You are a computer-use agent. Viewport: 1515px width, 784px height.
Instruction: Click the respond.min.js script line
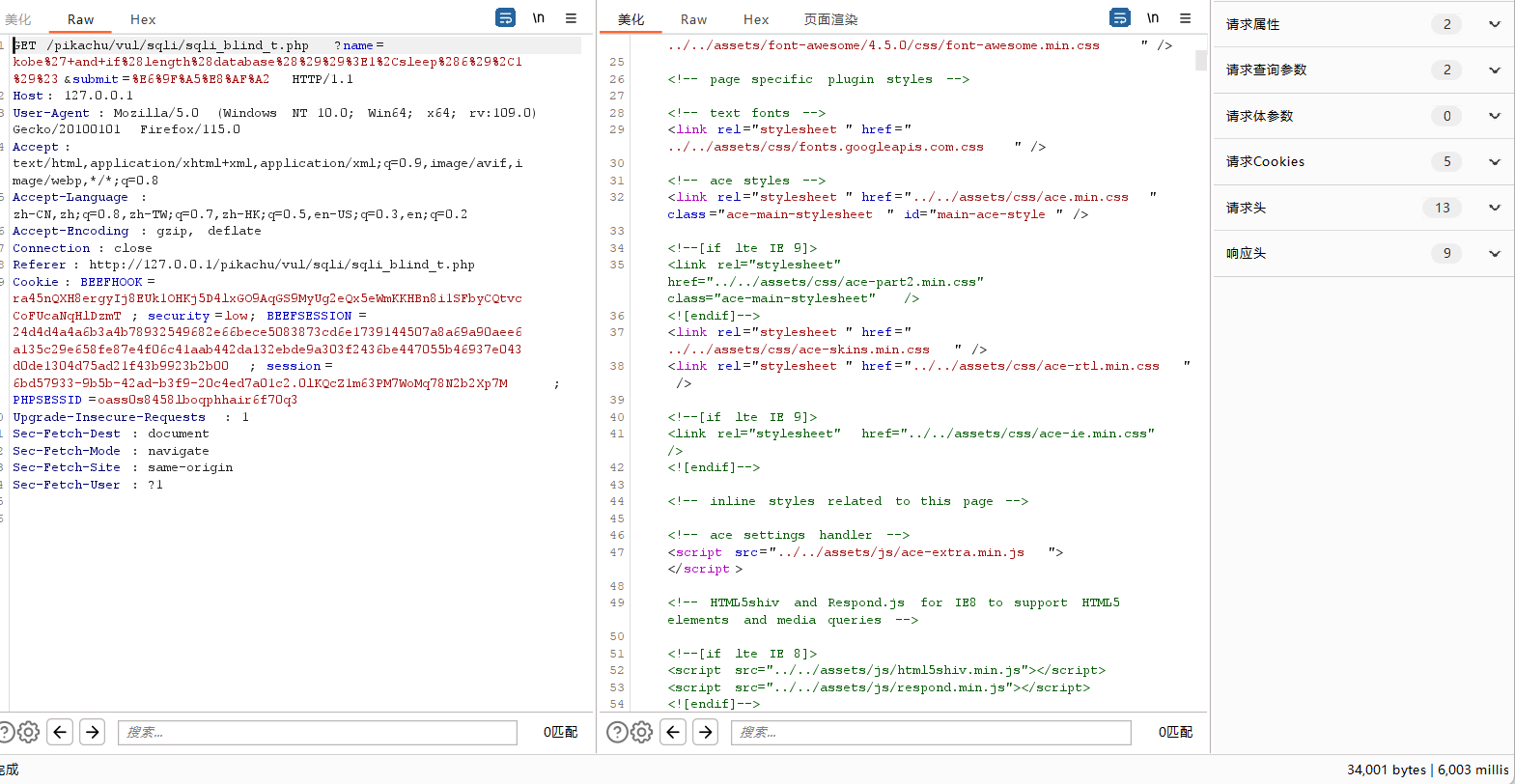(x=879, y=687)
